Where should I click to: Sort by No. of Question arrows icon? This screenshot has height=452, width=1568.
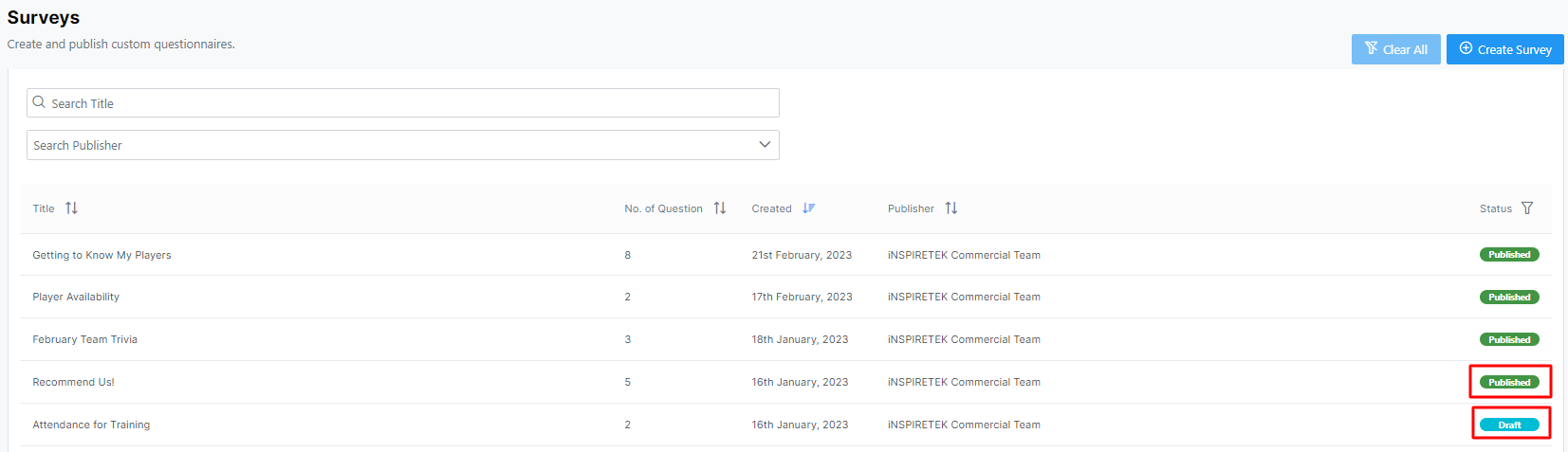point(720,208)
